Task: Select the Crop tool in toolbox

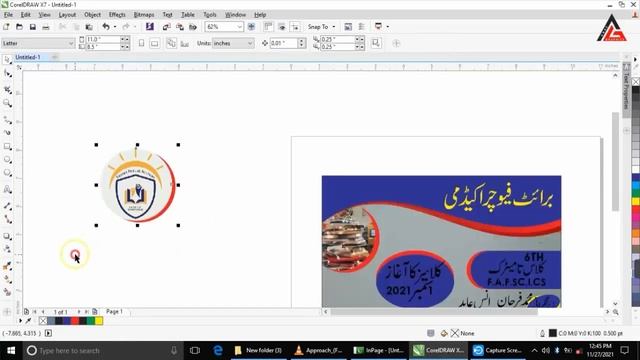Action: [x=7, y=89]
